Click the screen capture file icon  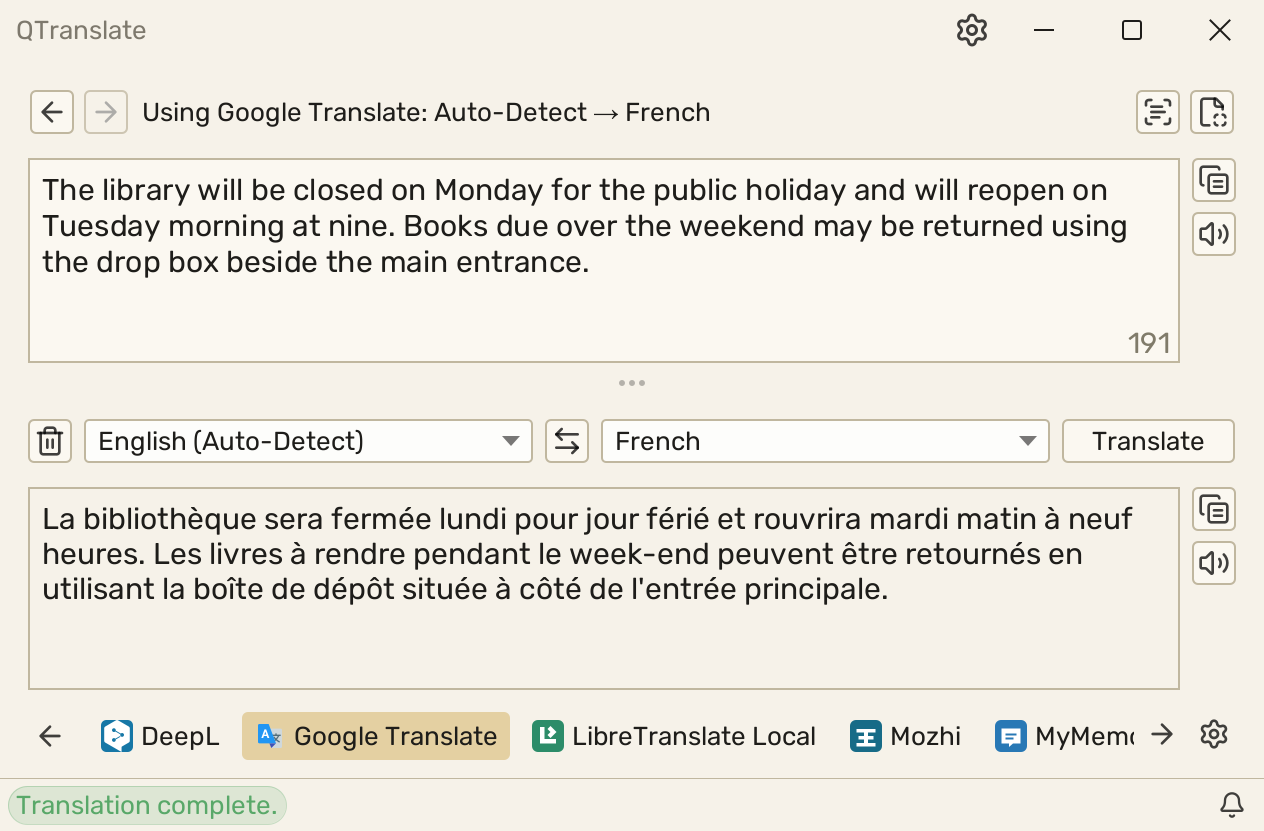click(x=1212, y=112)
